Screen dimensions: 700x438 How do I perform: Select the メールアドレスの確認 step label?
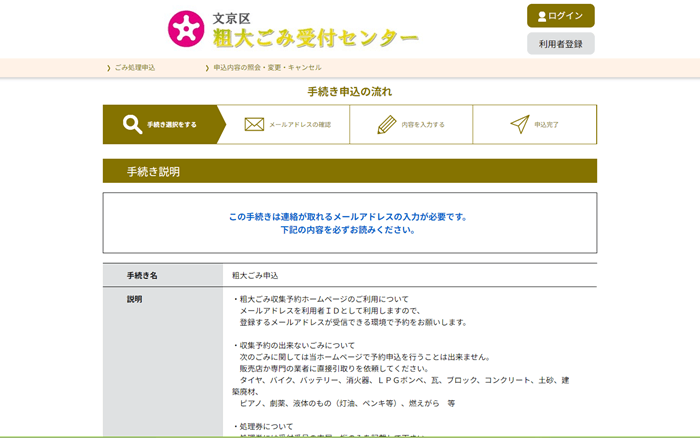point(300,125)
